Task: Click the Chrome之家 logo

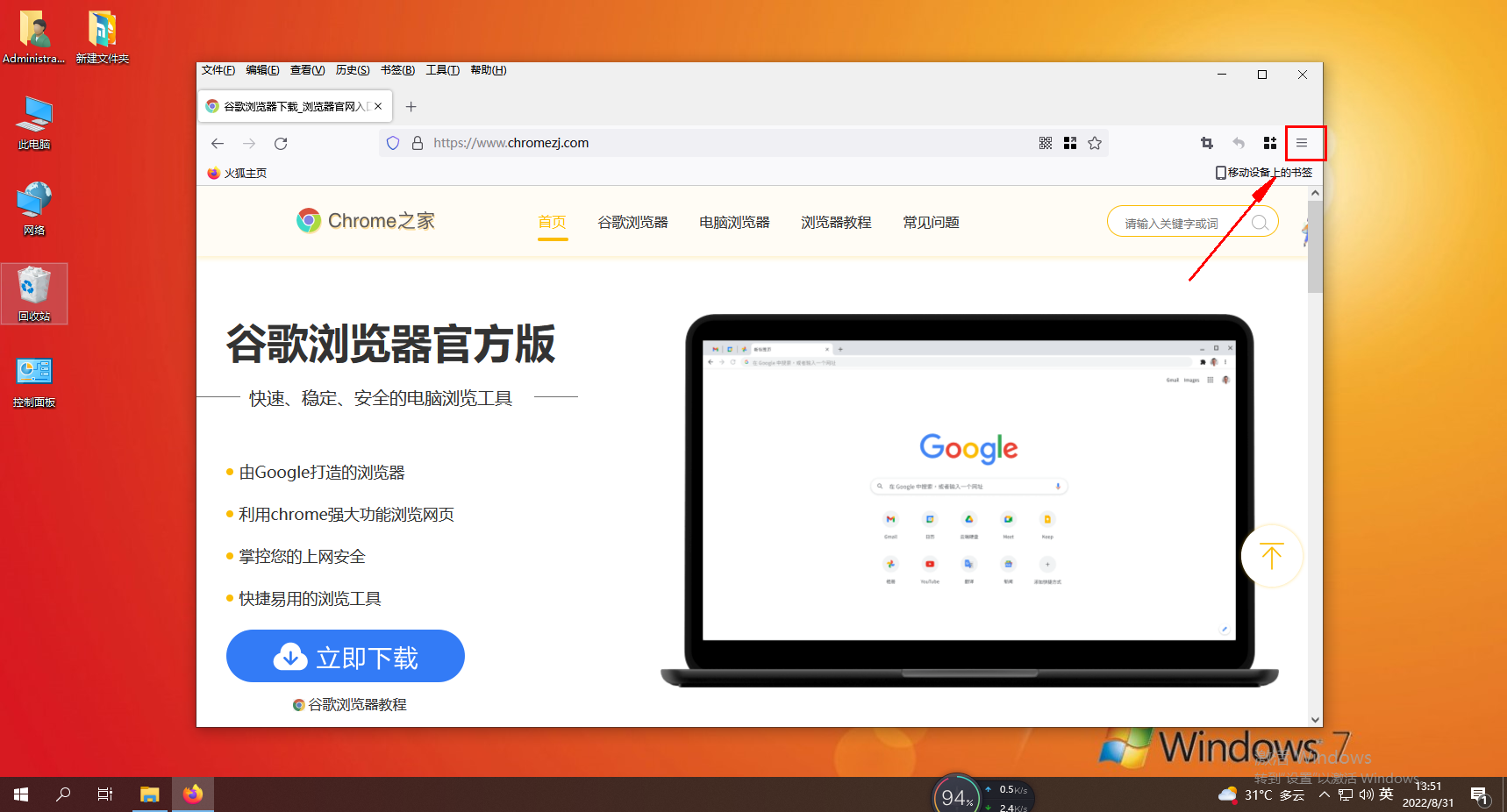Action: [366, 221]
